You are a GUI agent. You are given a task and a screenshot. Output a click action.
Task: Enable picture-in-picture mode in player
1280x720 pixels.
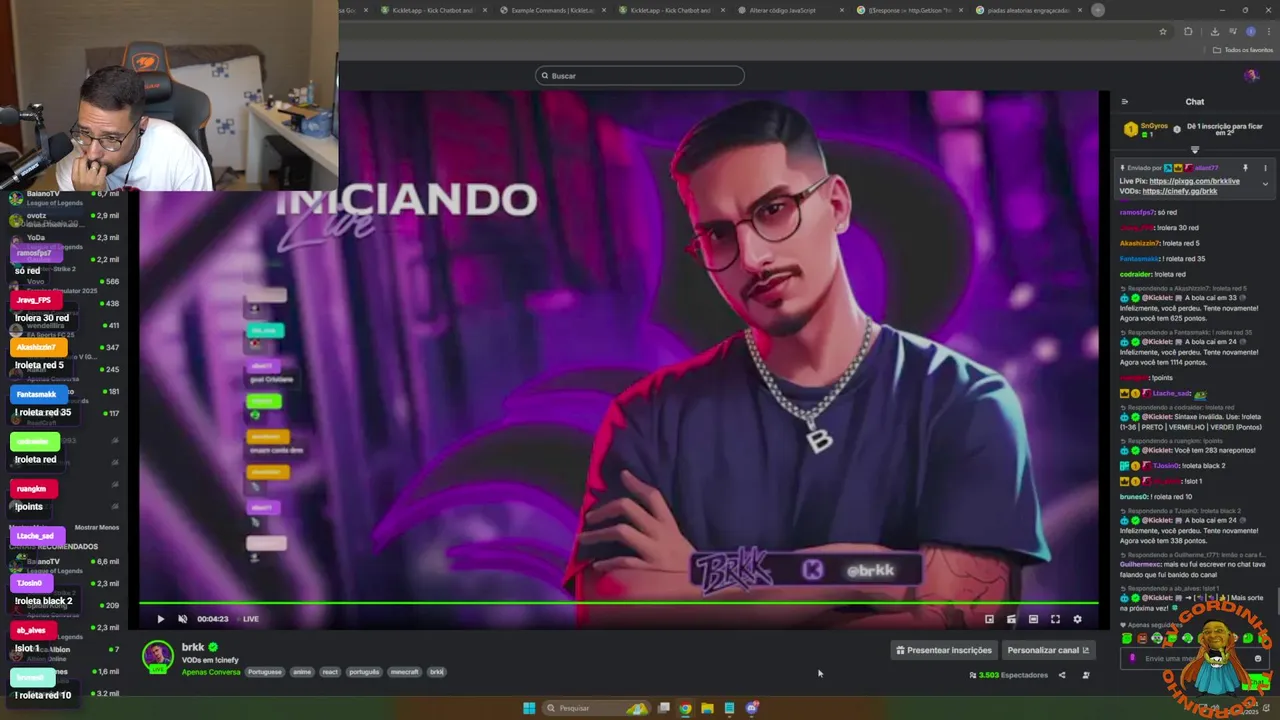coord(989,619)
